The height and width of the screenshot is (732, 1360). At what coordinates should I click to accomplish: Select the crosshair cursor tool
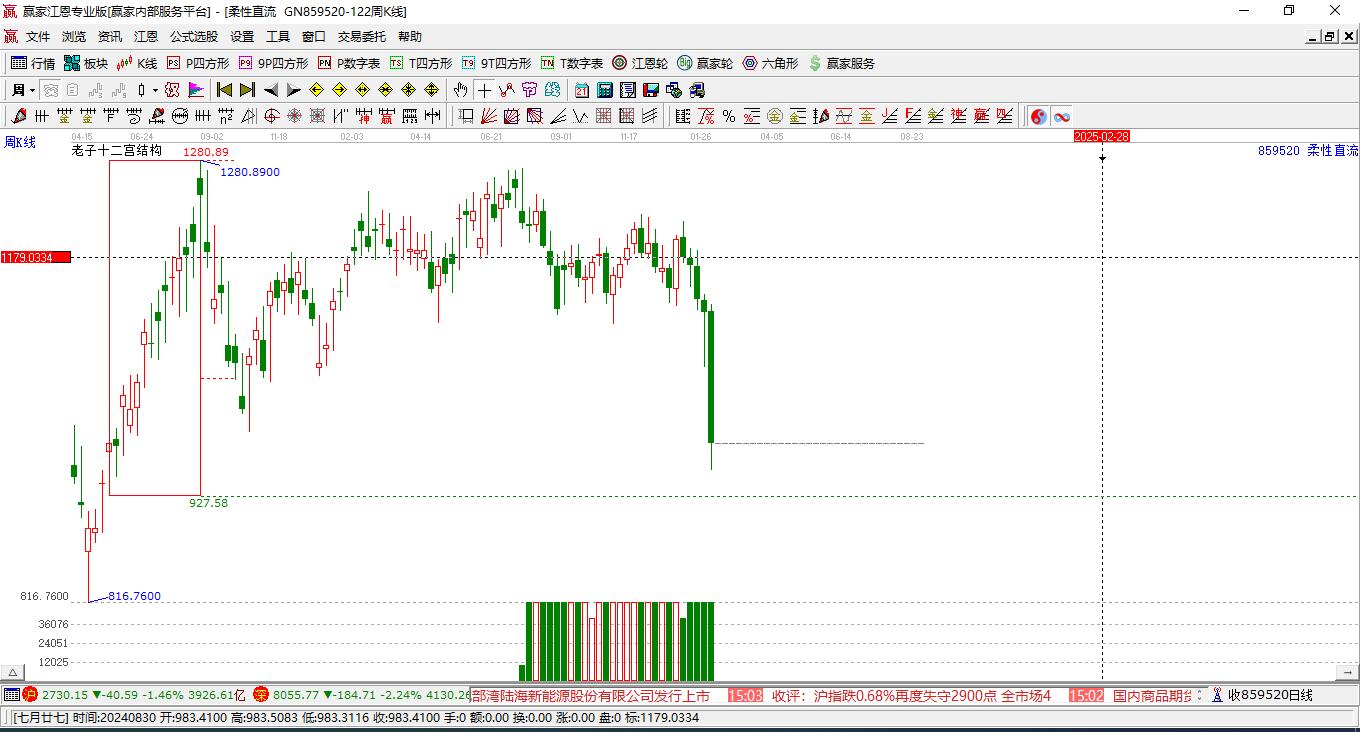tap(484, 90)
